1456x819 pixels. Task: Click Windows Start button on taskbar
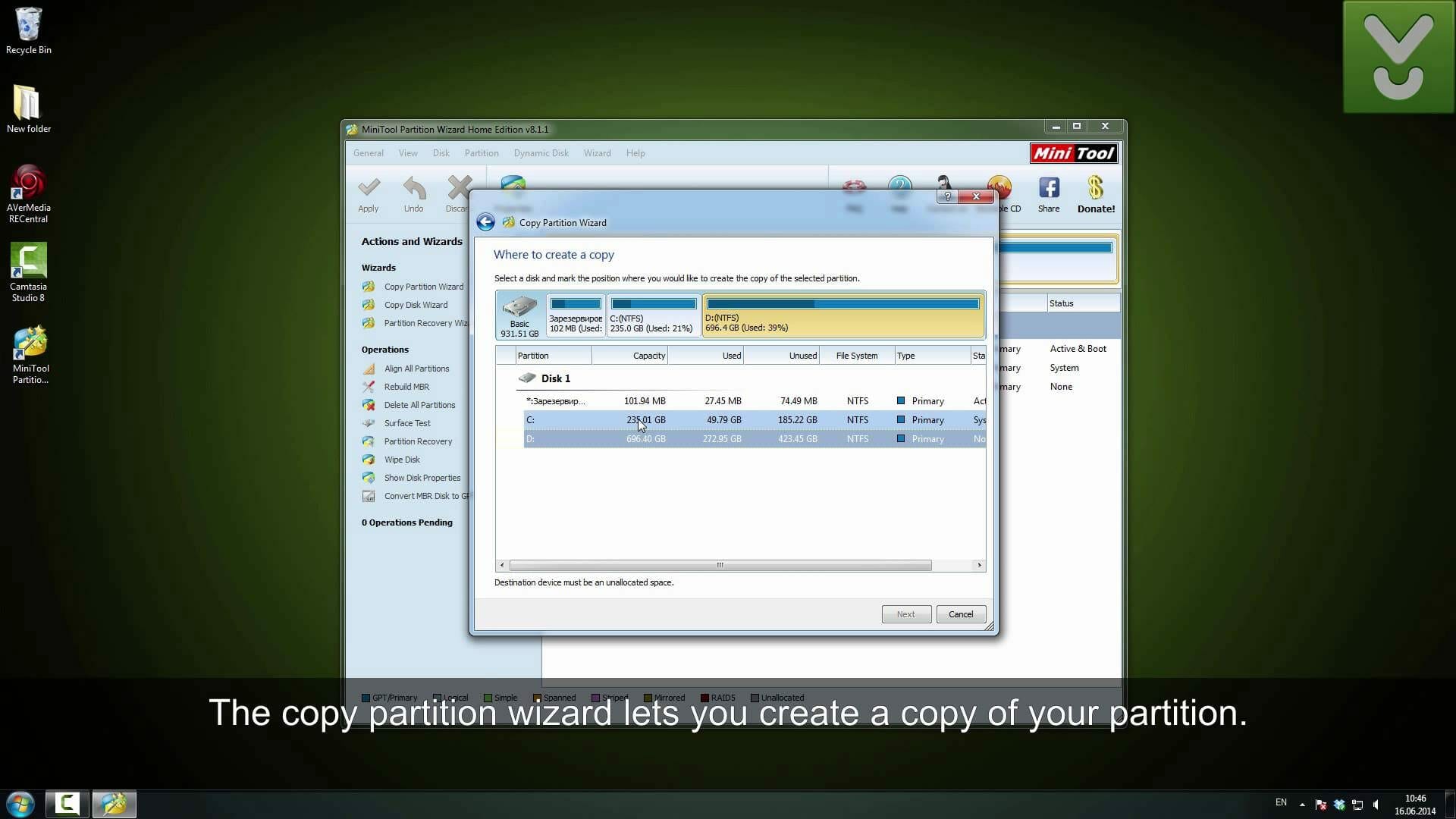click(x=20, y=804)
